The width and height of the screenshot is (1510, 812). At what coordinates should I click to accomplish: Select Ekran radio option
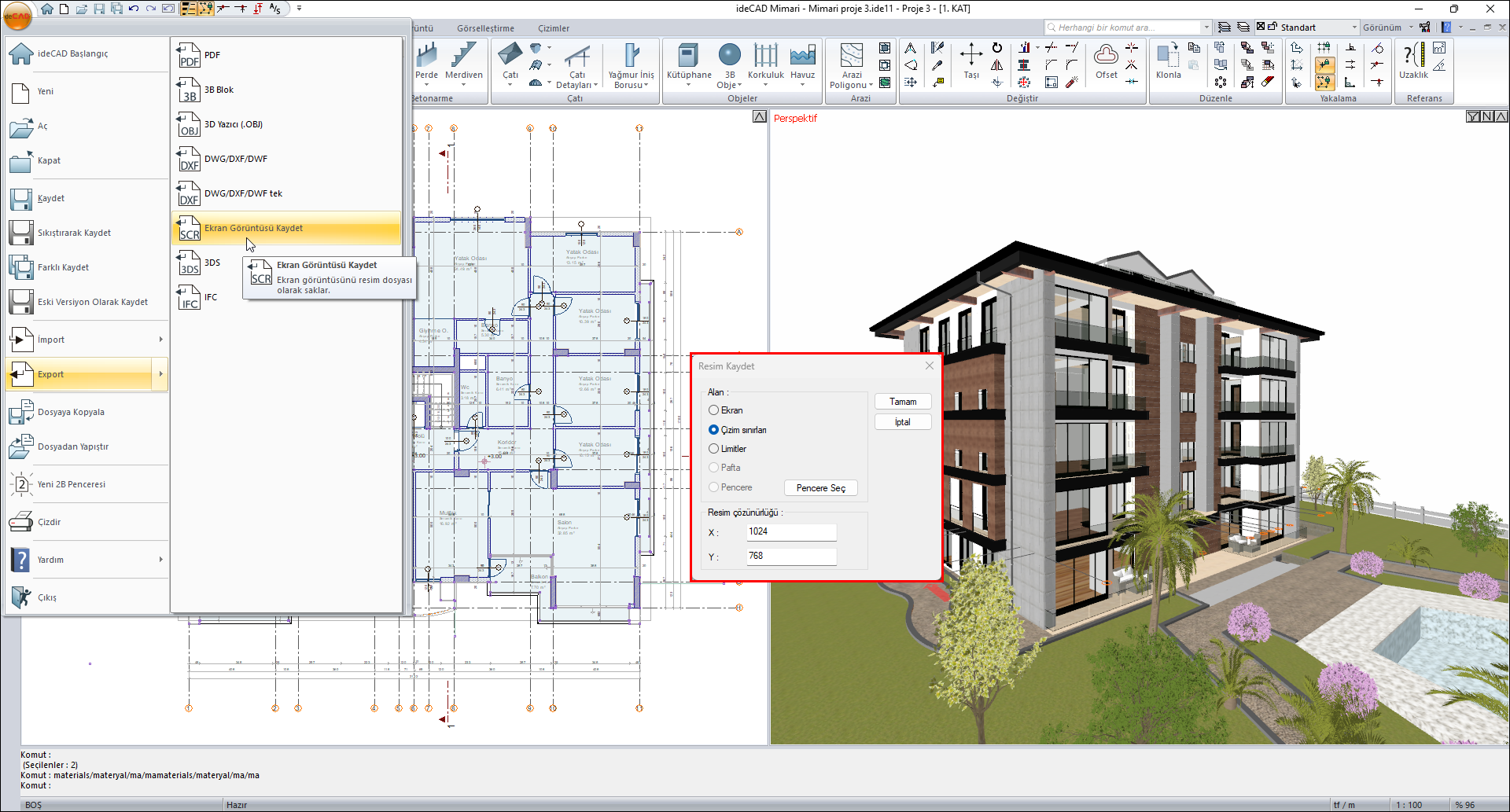pyautogui.click(x=713, y=410)
